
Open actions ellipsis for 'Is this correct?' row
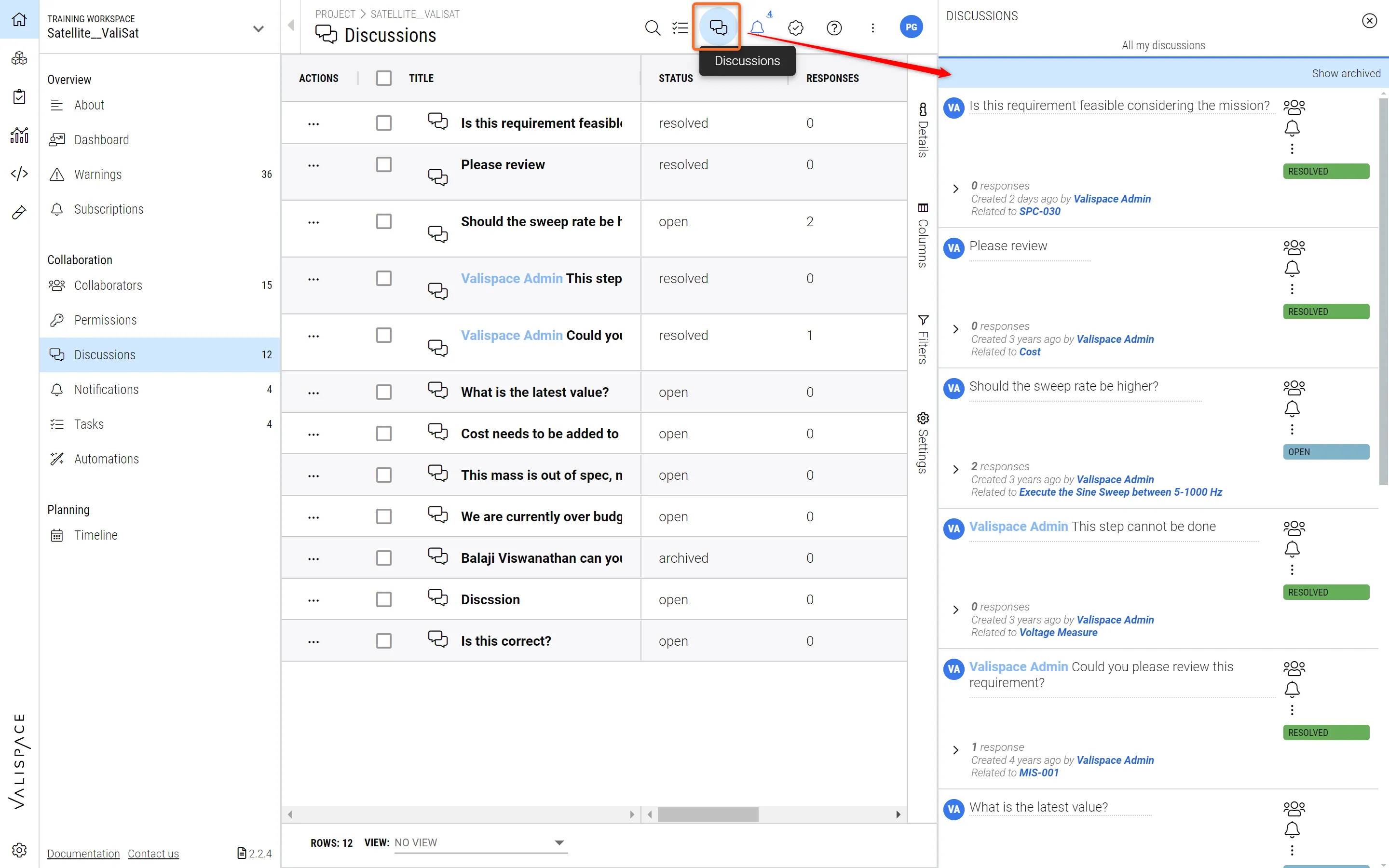pos(313,641)
